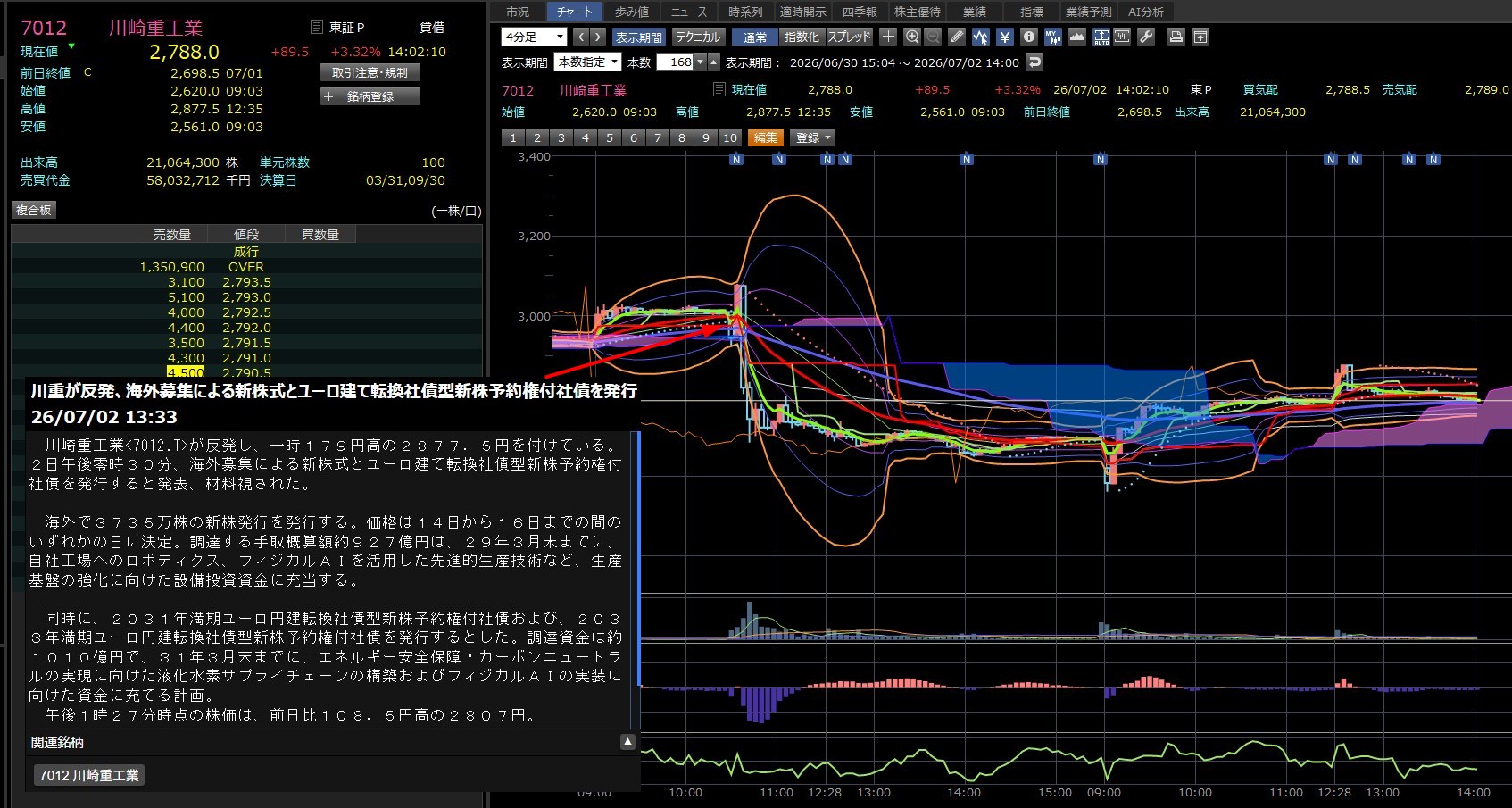Select chart preset 10
This screenshot has height=808, width=1512.
click(730, 137)
